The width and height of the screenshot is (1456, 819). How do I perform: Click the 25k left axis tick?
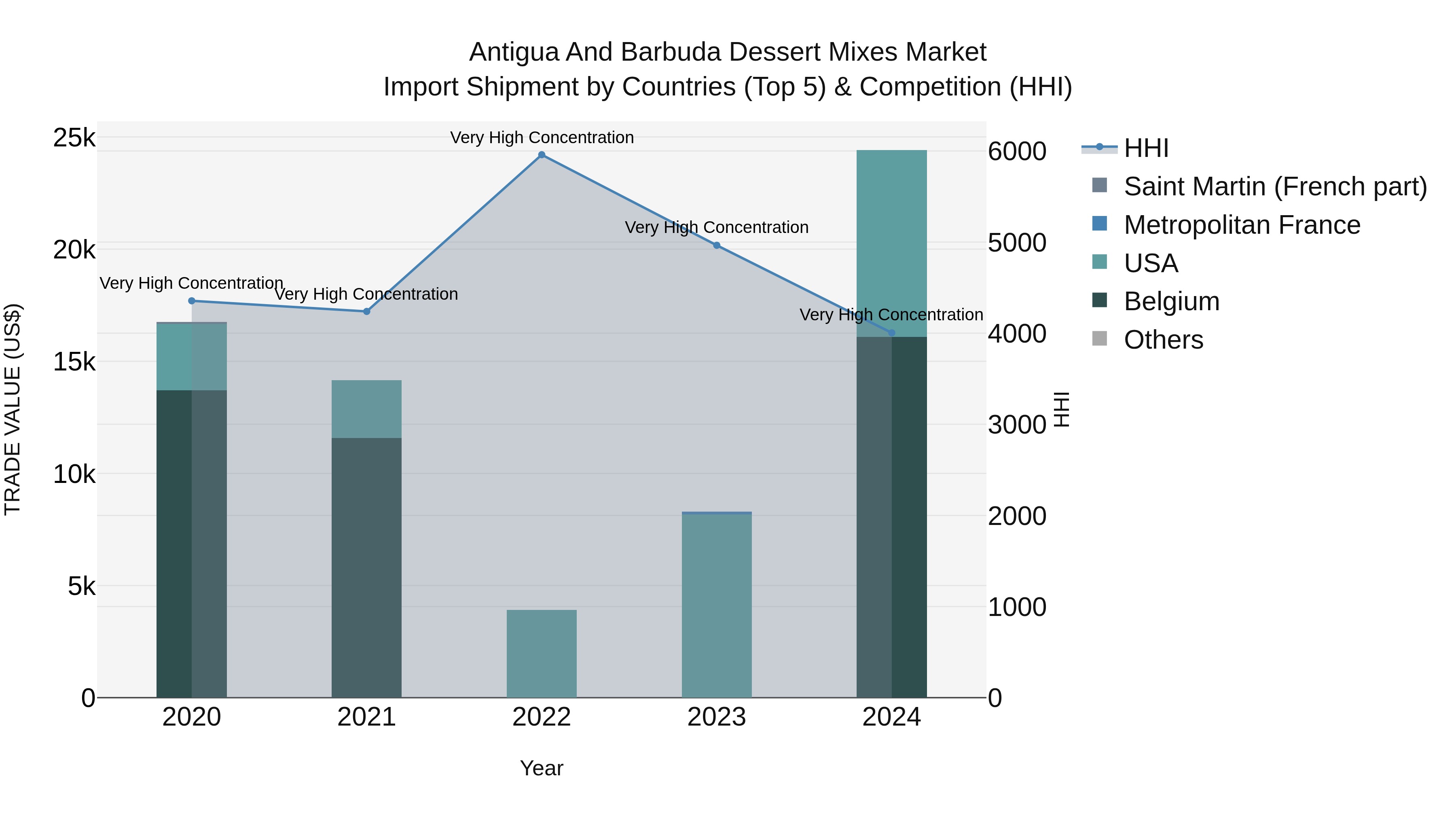[74, 138]
